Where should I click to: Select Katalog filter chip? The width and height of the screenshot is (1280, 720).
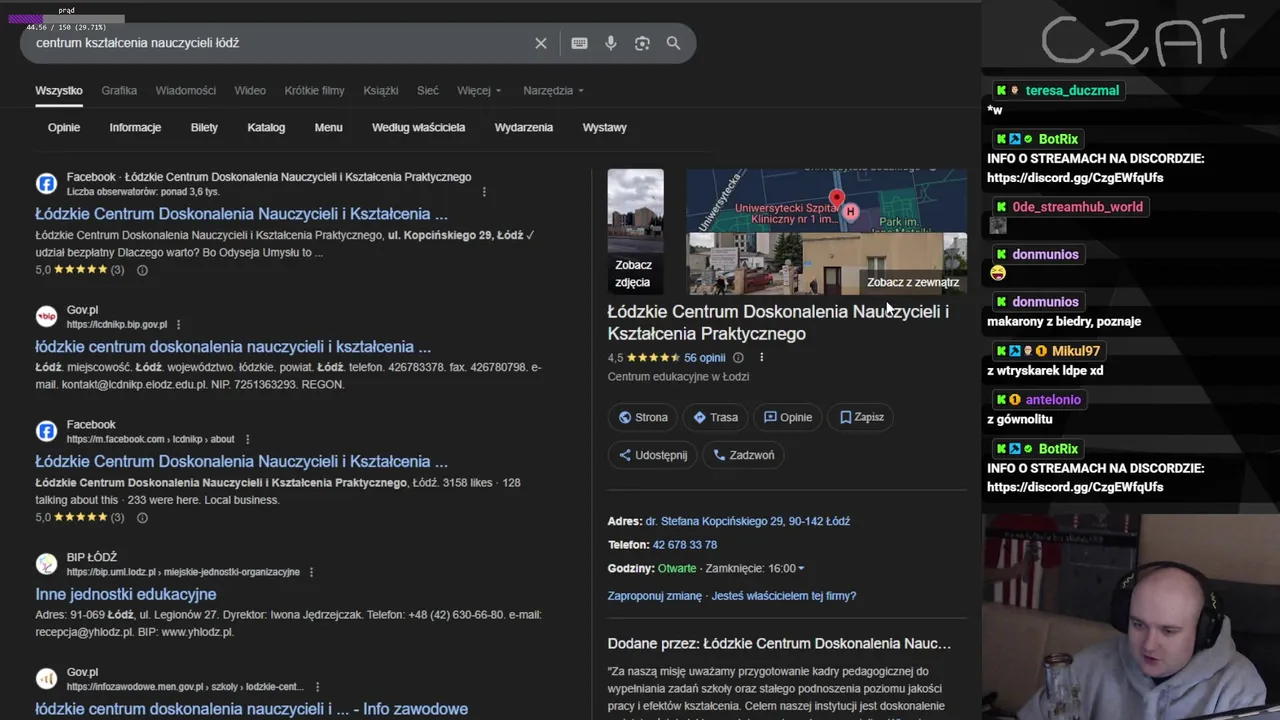point(266,127)
